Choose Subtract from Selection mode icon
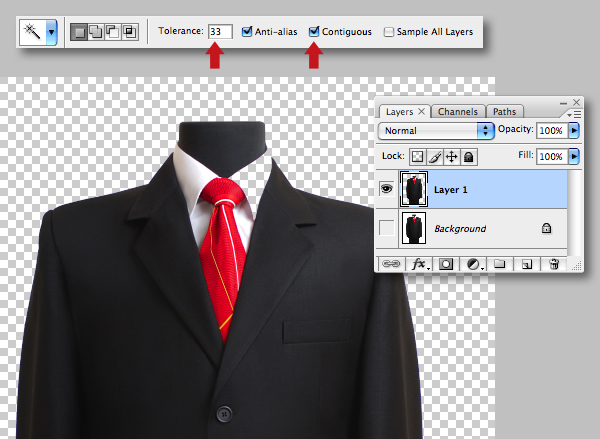600x439 pixels. point(113,32)
